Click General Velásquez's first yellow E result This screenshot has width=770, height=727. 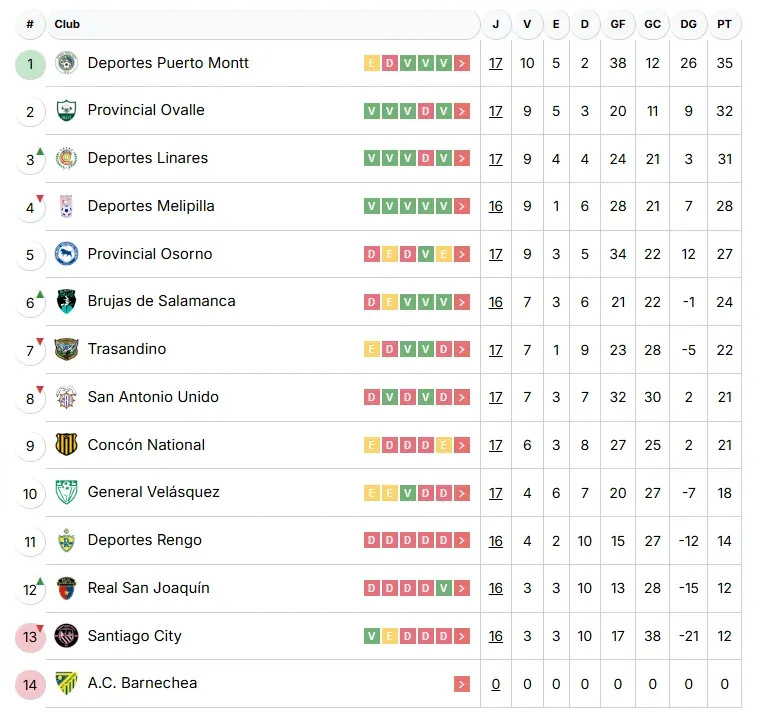pyautogui.click(x=372, y=493)
